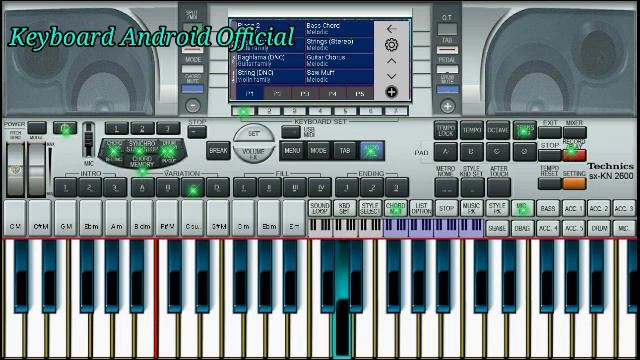Switch to page P2 tab
This screenshot has width=640, height=360.
277,93
